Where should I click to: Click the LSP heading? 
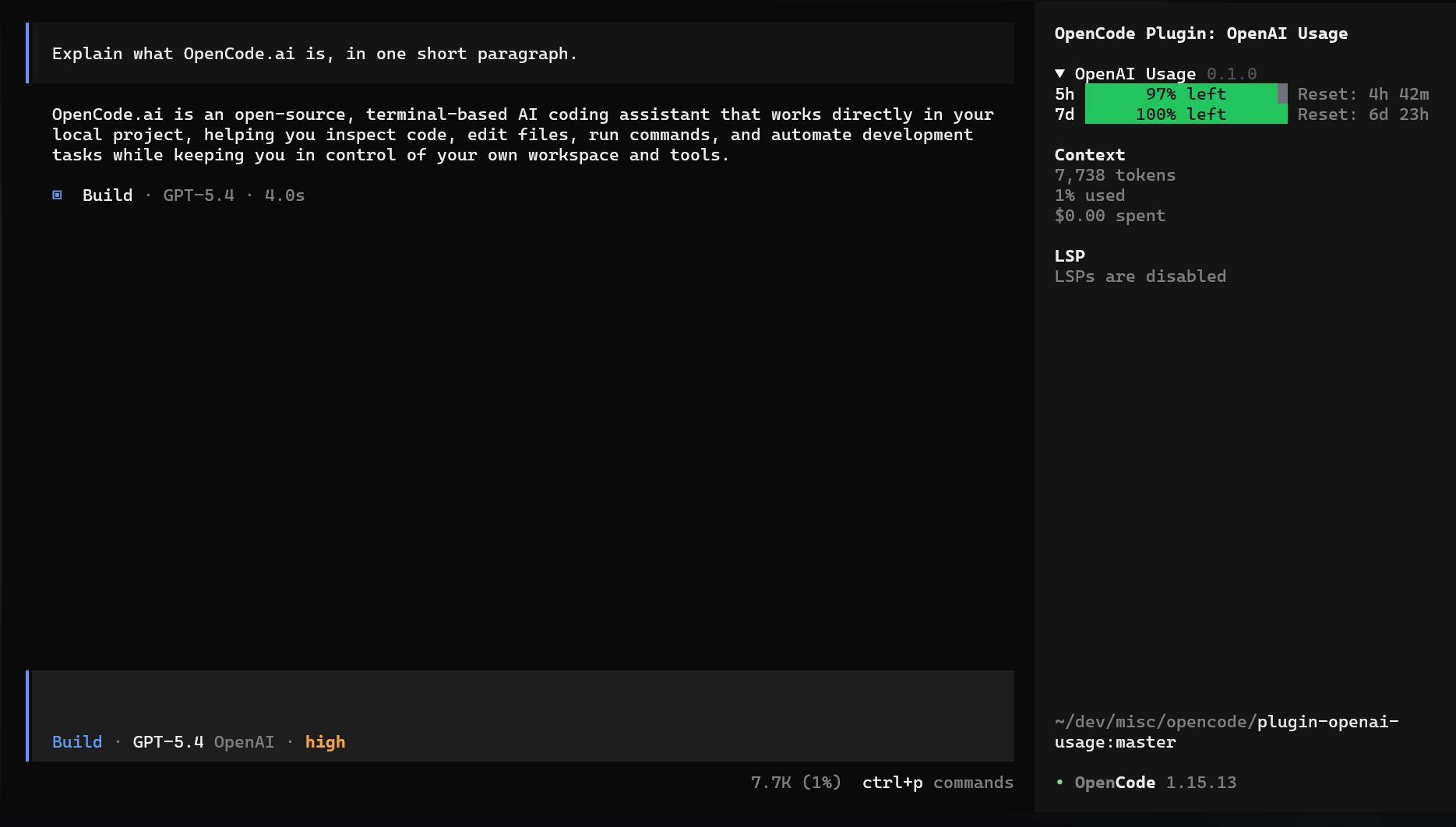click(1070, 255)
